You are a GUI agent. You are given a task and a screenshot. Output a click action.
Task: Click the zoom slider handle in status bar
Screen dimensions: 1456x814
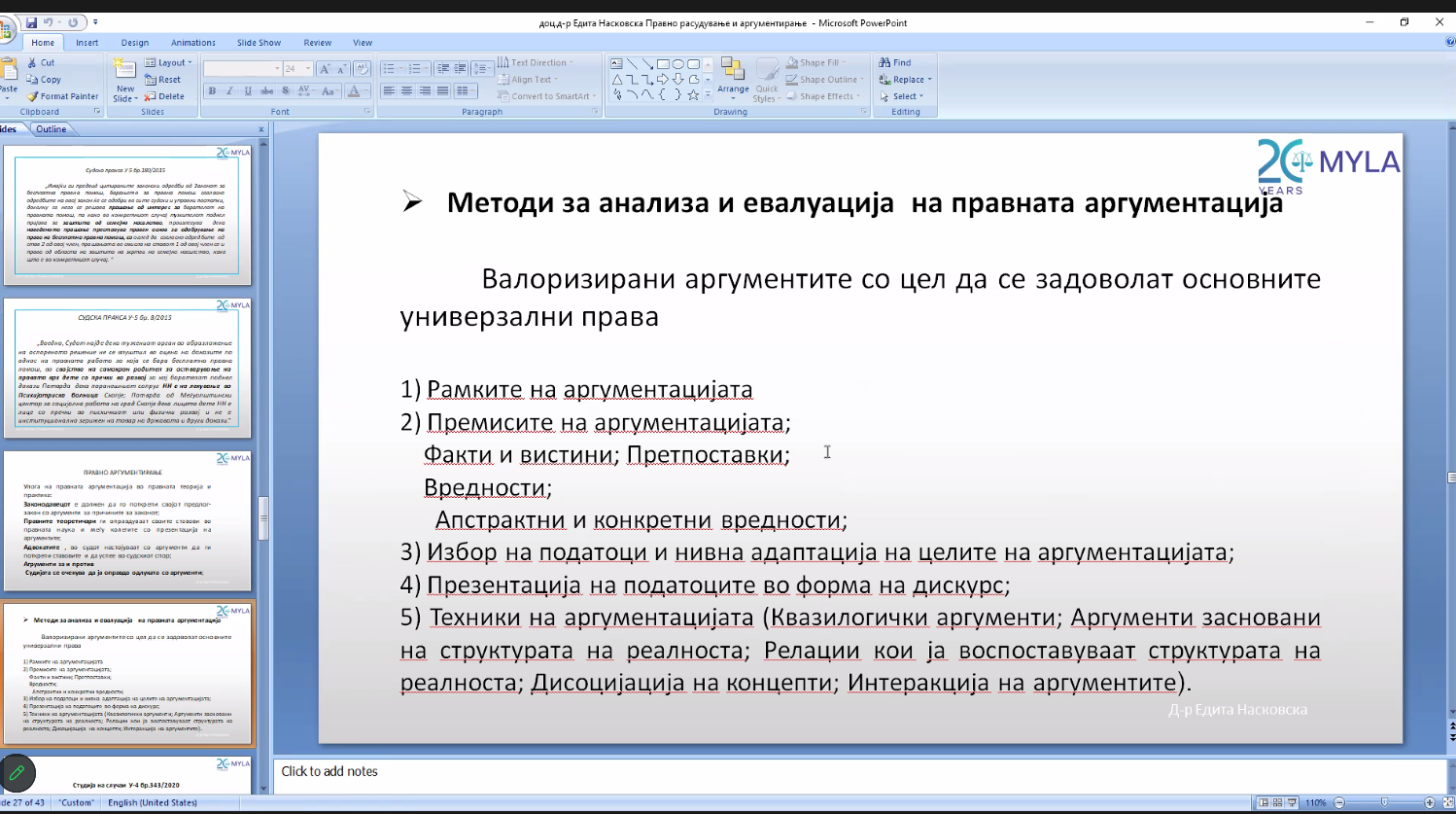point(1384,802)
